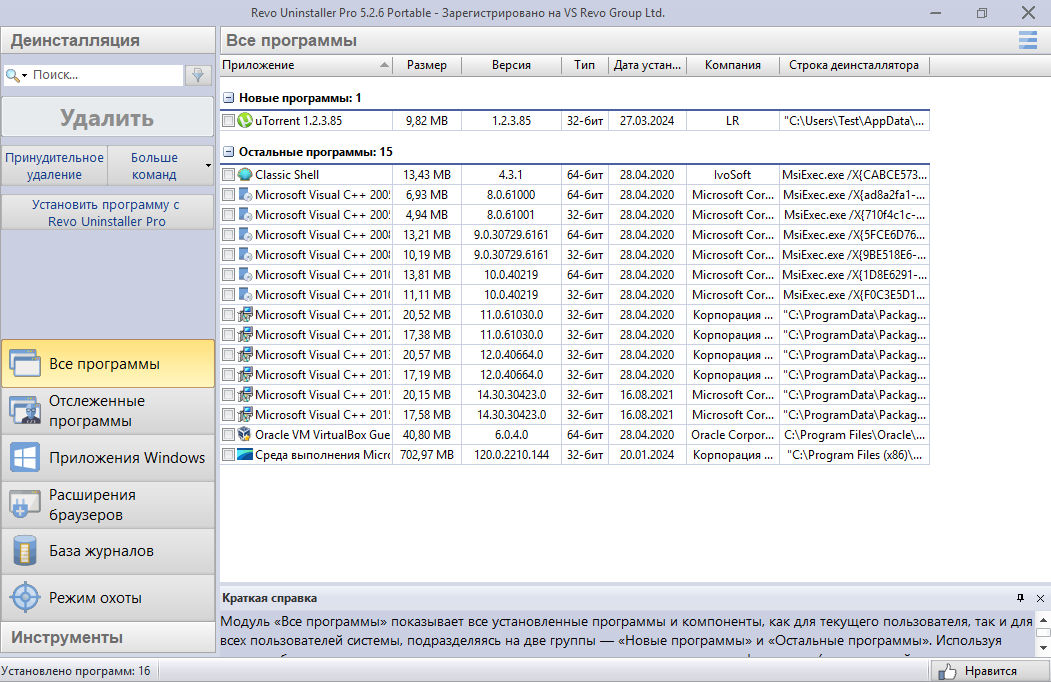Click inside the Поиск search field
The height and width of the screenshot is (682, 1051).
[106, 75]
